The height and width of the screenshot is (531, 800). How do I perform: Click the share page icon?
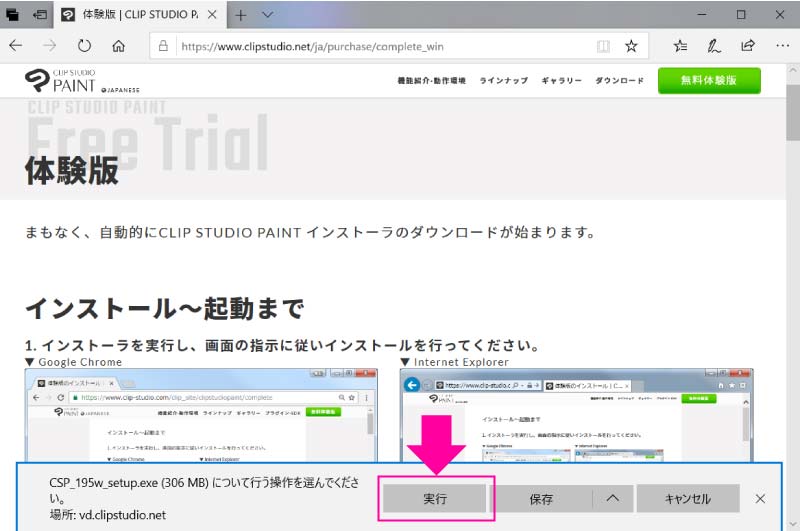point(748,46)
